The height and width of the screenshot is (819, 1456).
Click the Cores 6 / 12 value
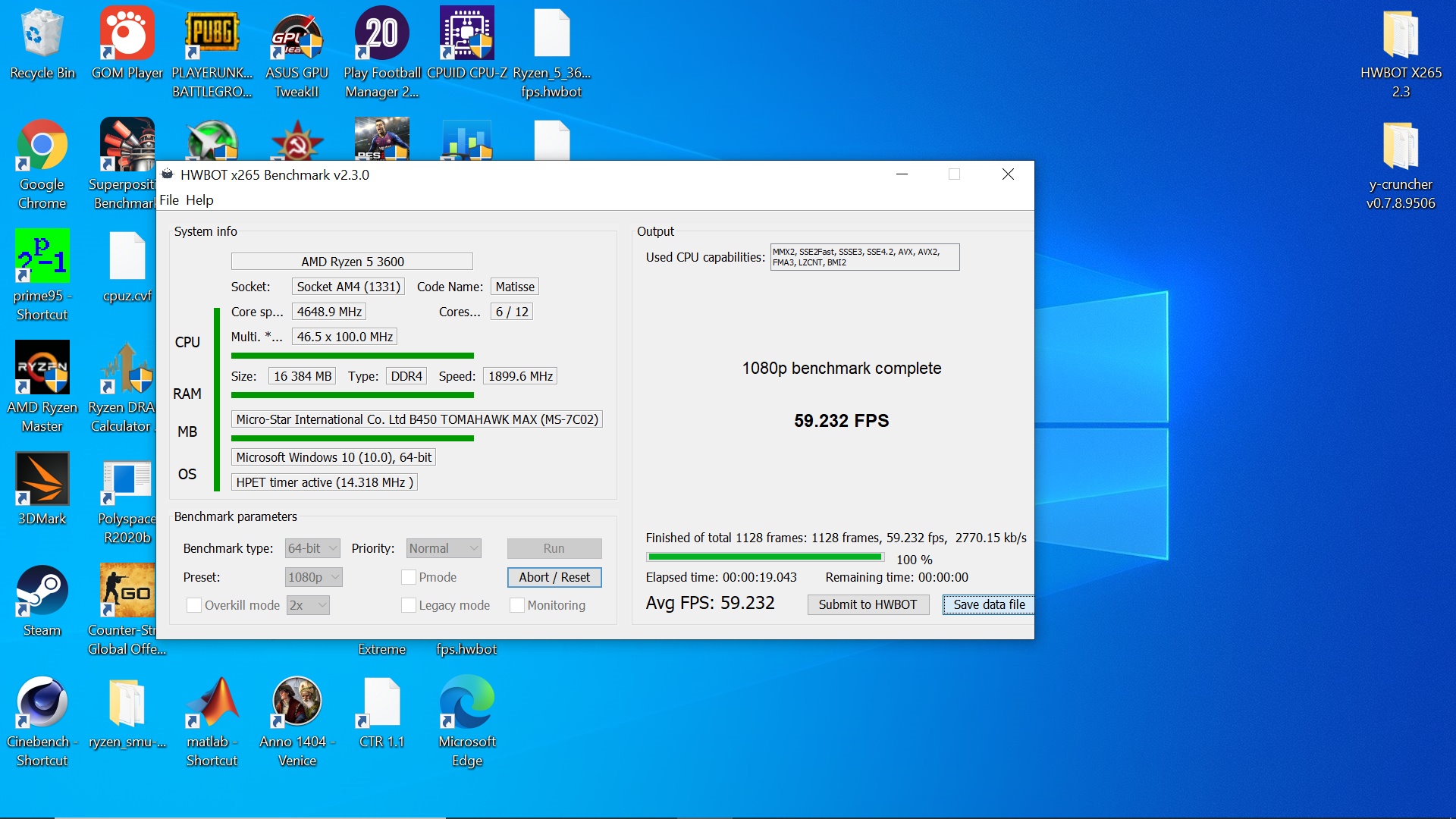[x=512, y=312]
